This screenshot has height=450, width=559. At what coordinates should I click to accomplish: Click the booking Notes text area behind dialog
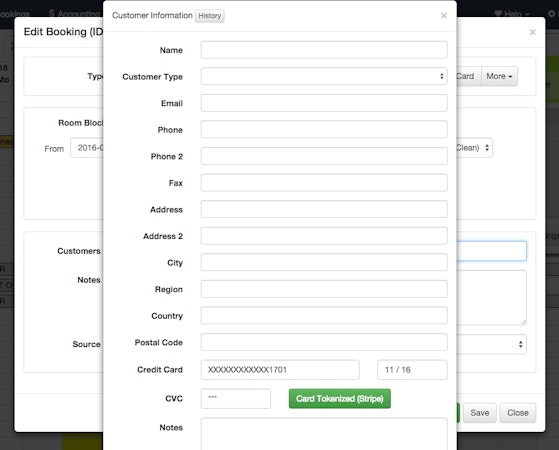click(x=492, y=298)
